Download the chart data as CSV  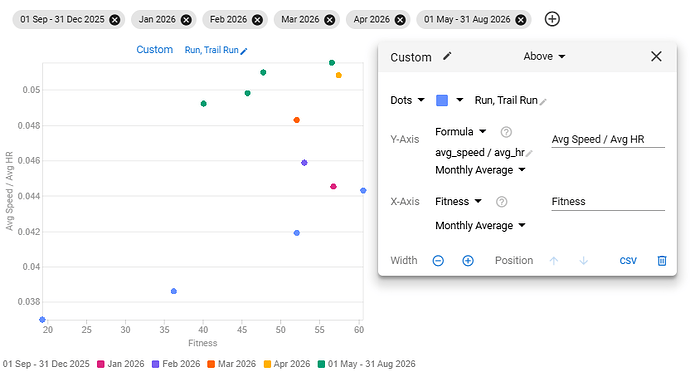click(628, 261)
